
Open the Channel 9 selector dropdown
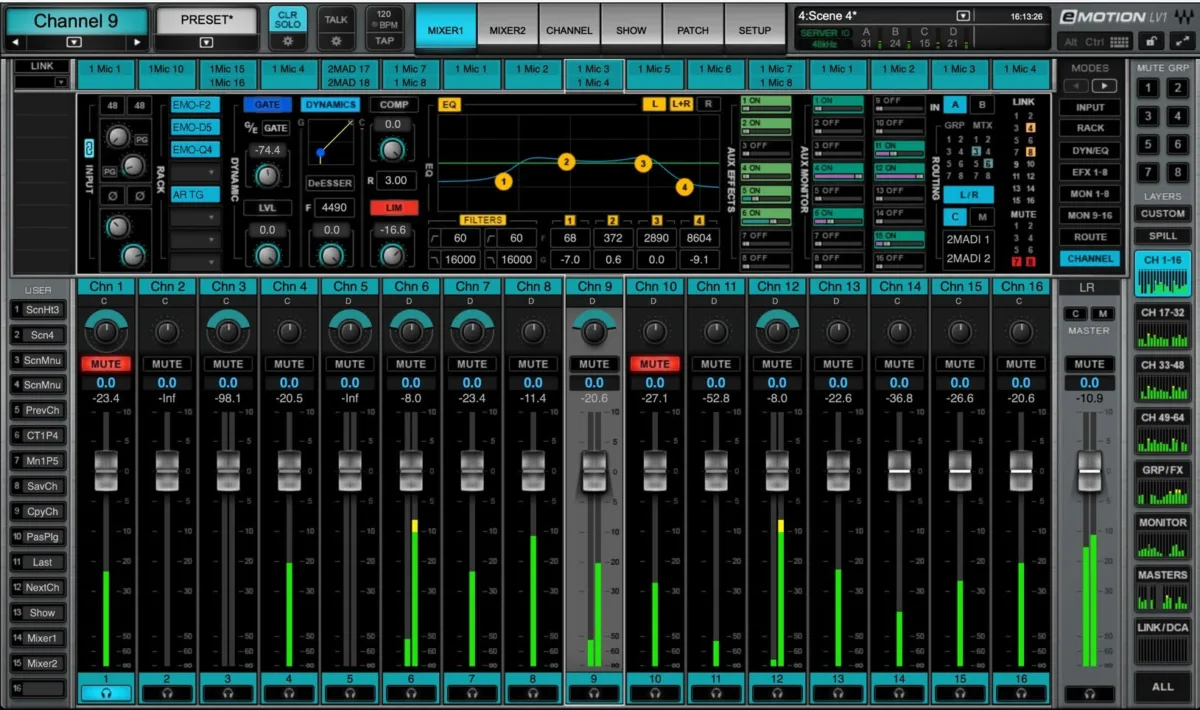[x=75, y=42]
